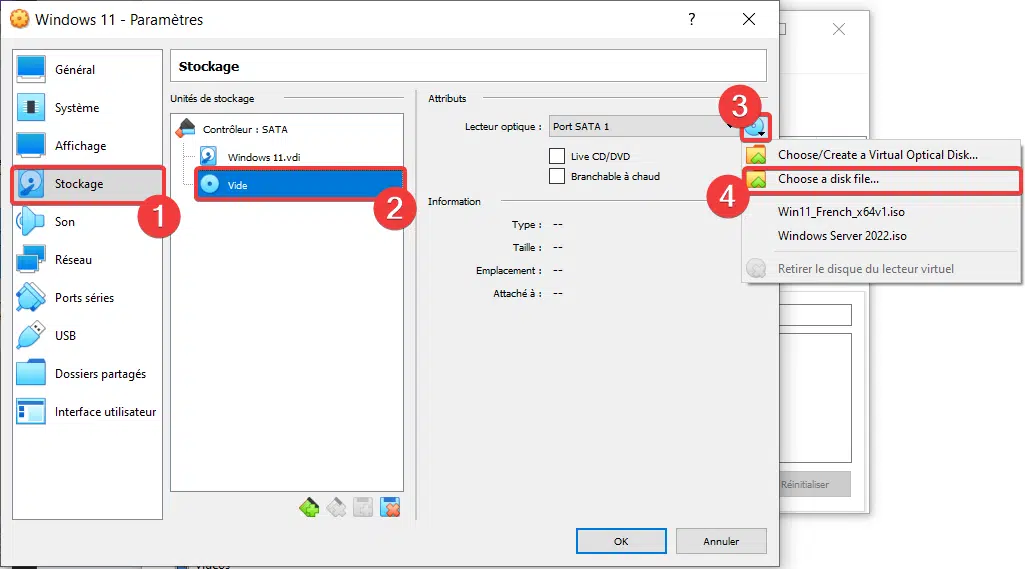
Task: Click the optical disk chooser button
Action: tap(756, 127)
